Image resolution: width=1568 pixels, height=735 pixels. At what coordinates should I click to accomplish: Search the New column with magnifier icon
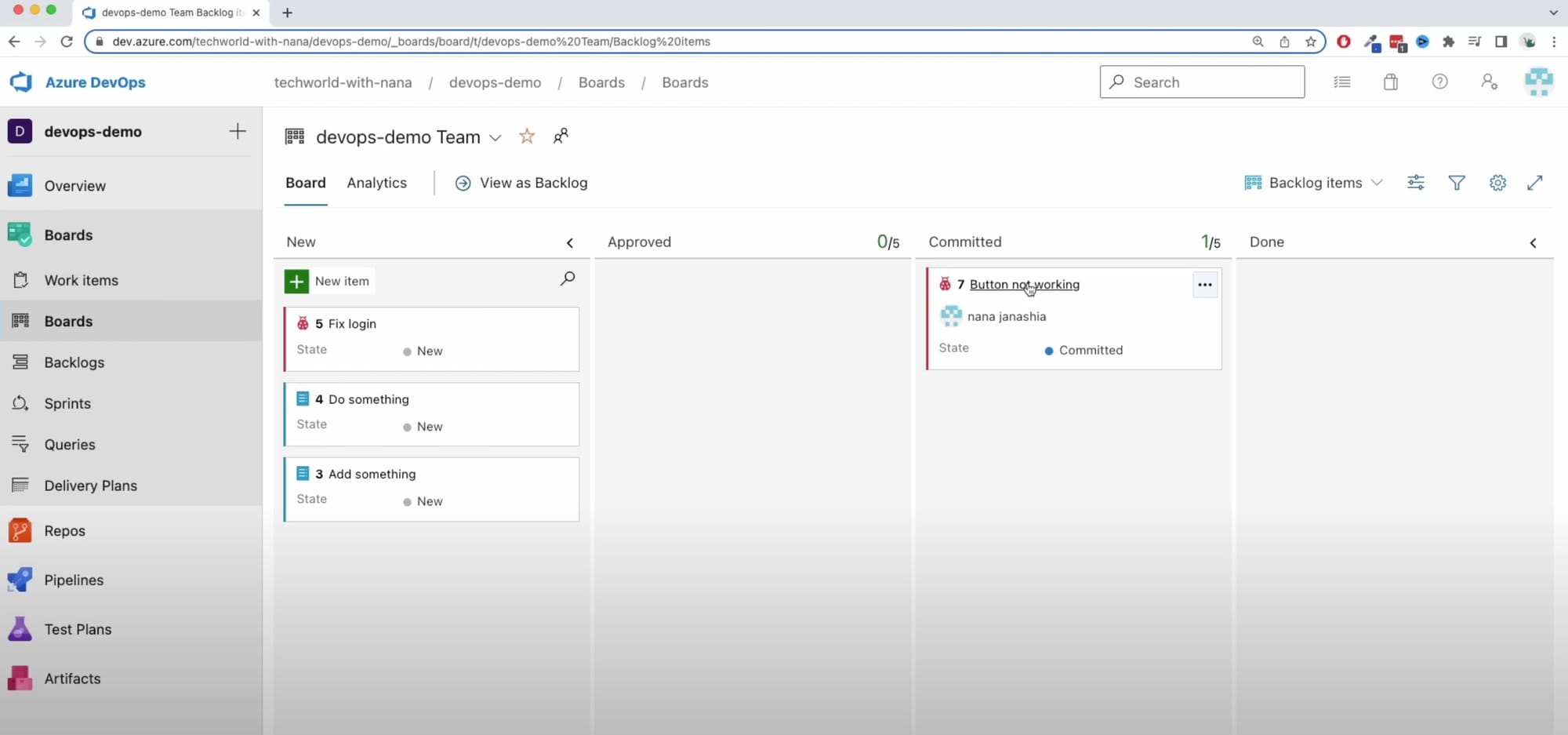tap(568, 278)
